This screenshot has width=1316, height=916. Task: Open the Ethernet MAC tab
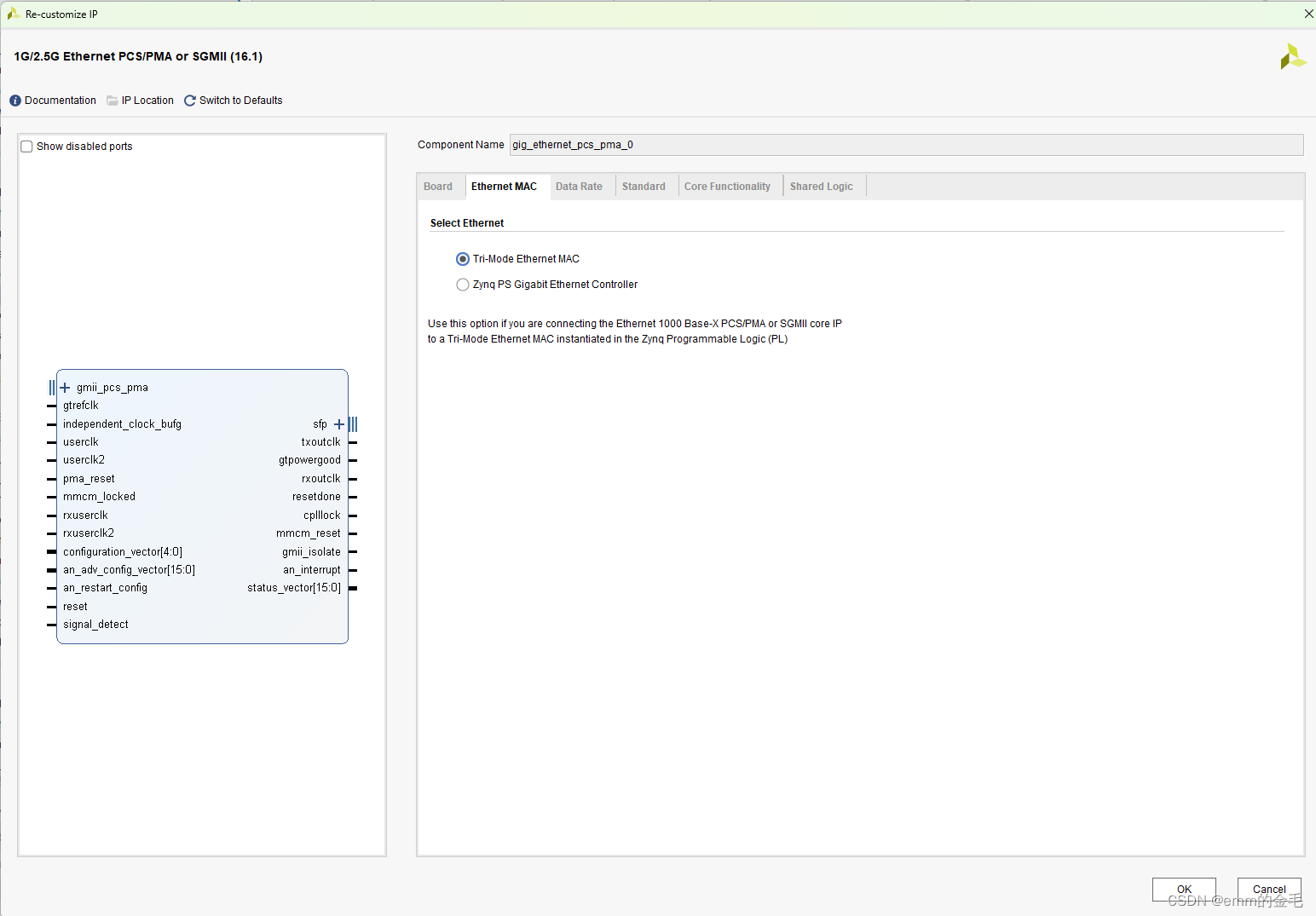(504, 187)
